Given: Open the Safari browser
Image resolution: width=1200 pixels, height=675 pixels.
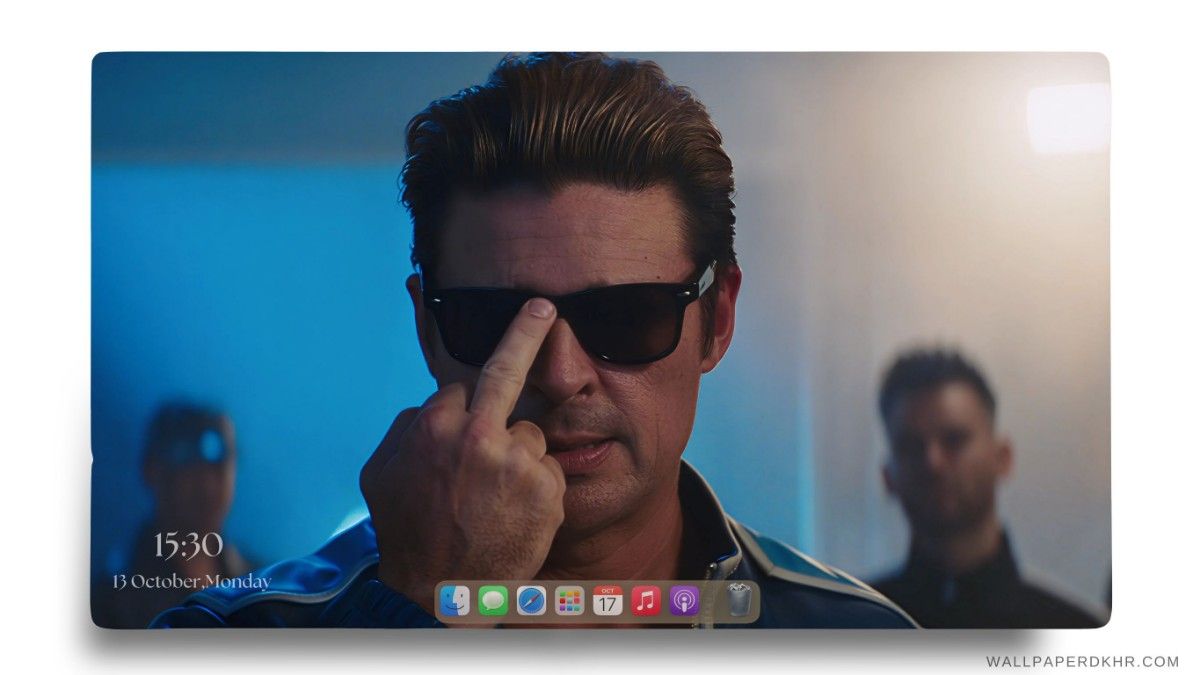Looking at the screenshot, I should coord(531,600).
